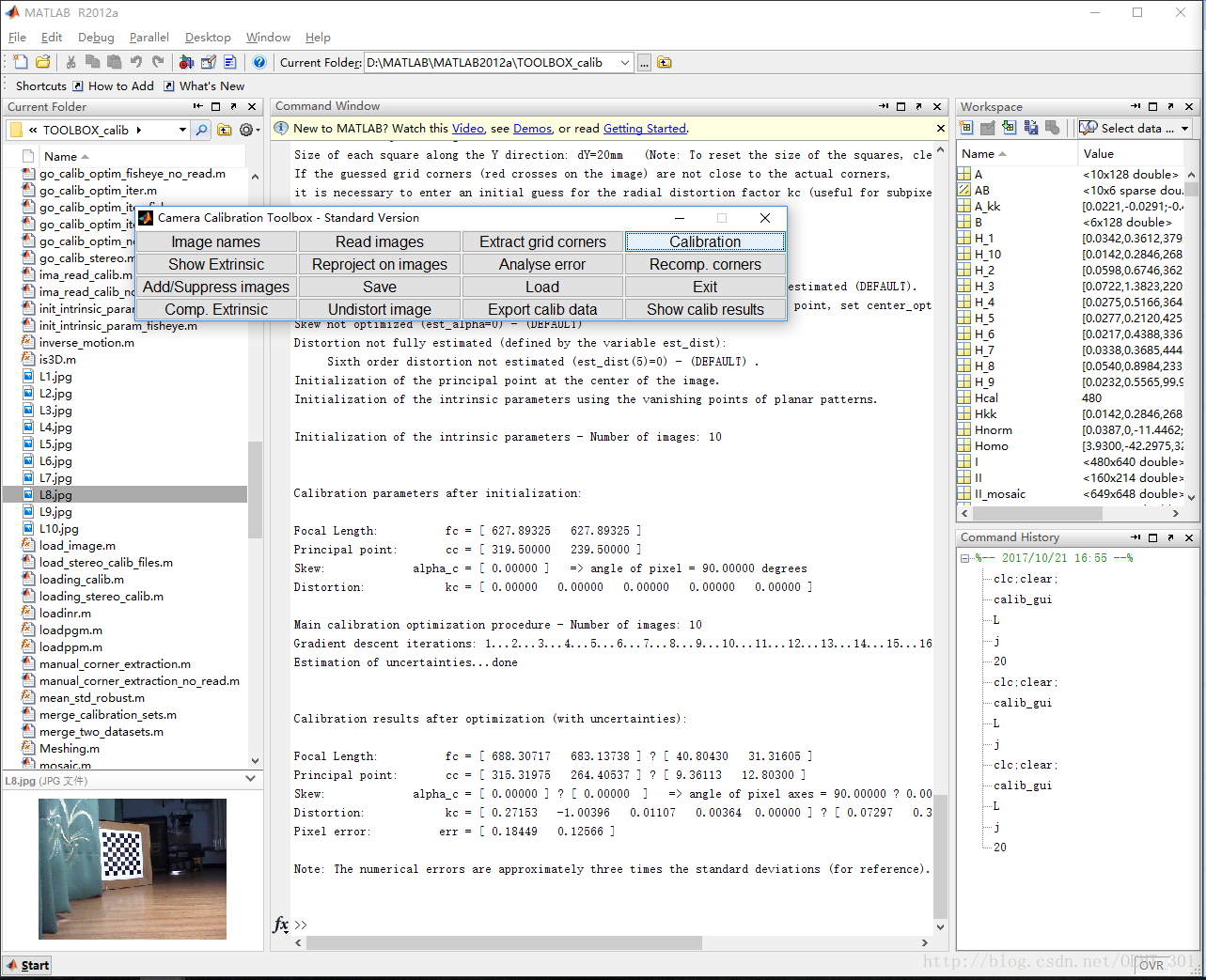Create a new script file from toolbar

pyautogui.click(x=21, y=62)
